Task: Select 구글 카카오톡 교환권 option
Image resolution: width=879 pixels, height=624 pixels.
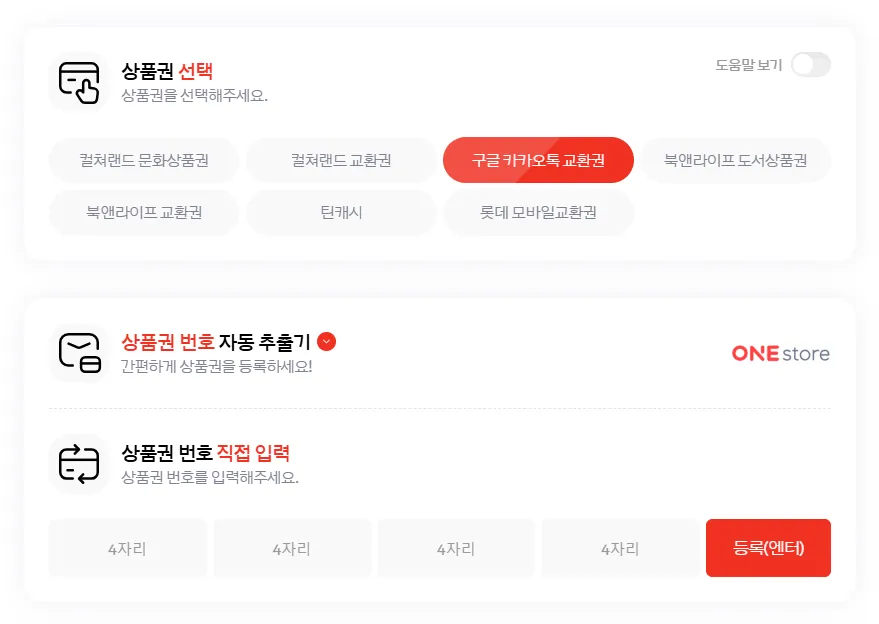Action: 538,160
